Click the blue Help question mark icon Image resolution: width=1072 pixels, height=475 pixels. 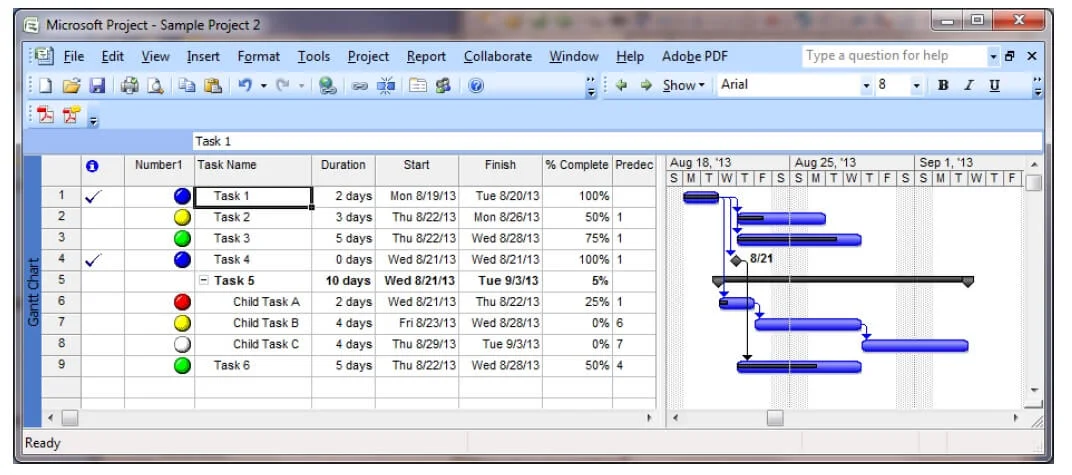click(477, 85)
